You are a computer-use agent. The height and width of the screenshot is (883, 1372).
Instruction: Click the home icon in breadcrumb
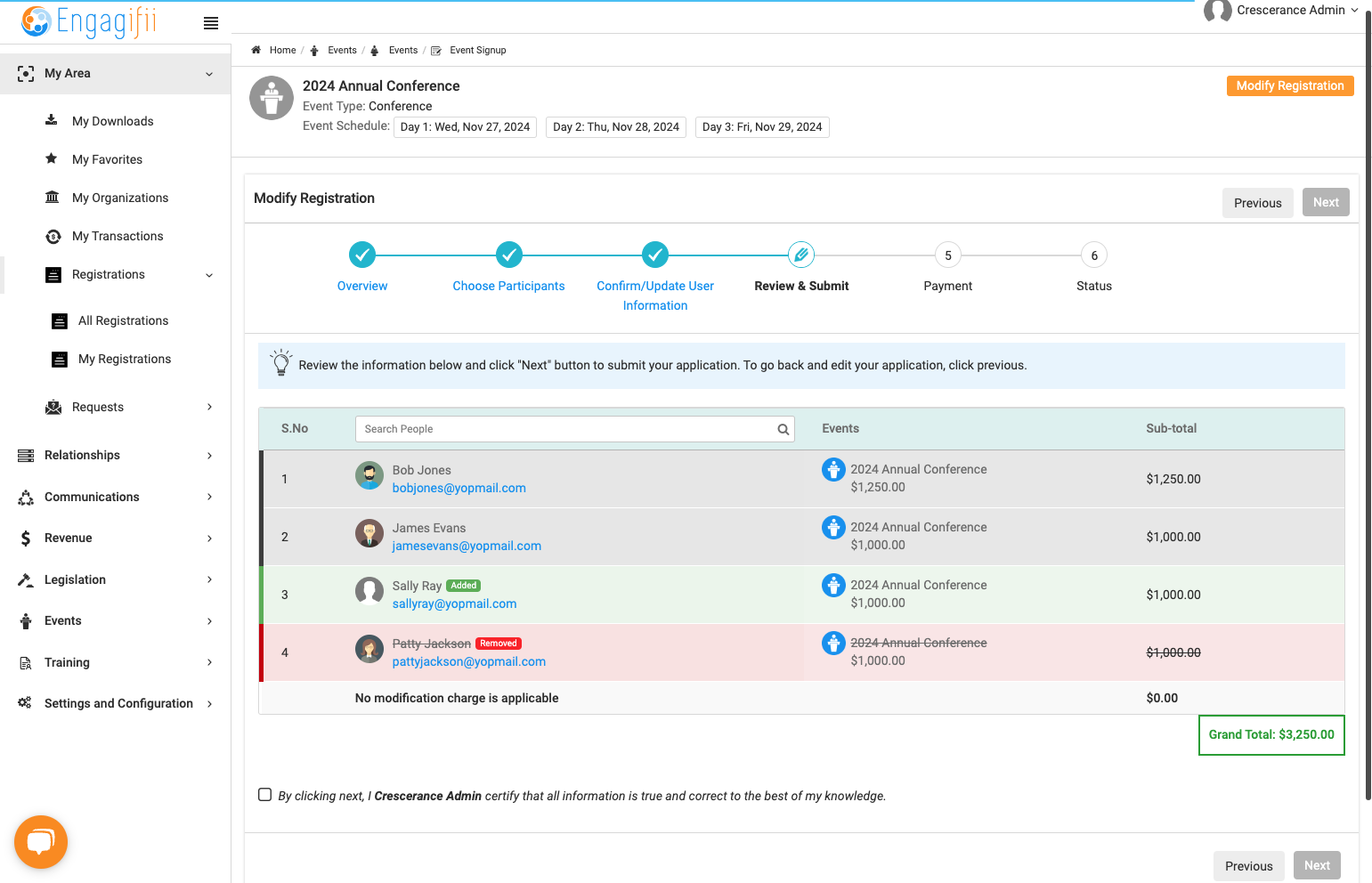point(256,50)
